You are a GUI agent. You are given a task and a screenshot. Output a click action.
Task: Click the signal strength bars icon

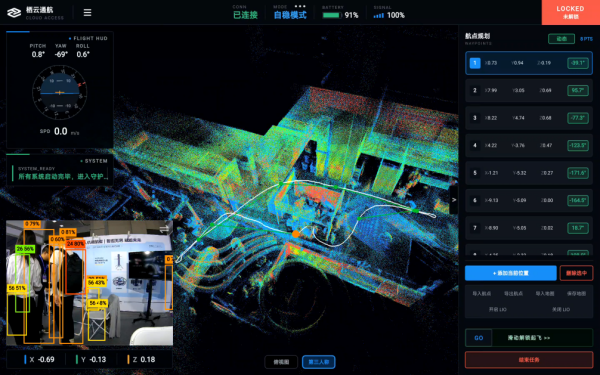click(378, 16)
